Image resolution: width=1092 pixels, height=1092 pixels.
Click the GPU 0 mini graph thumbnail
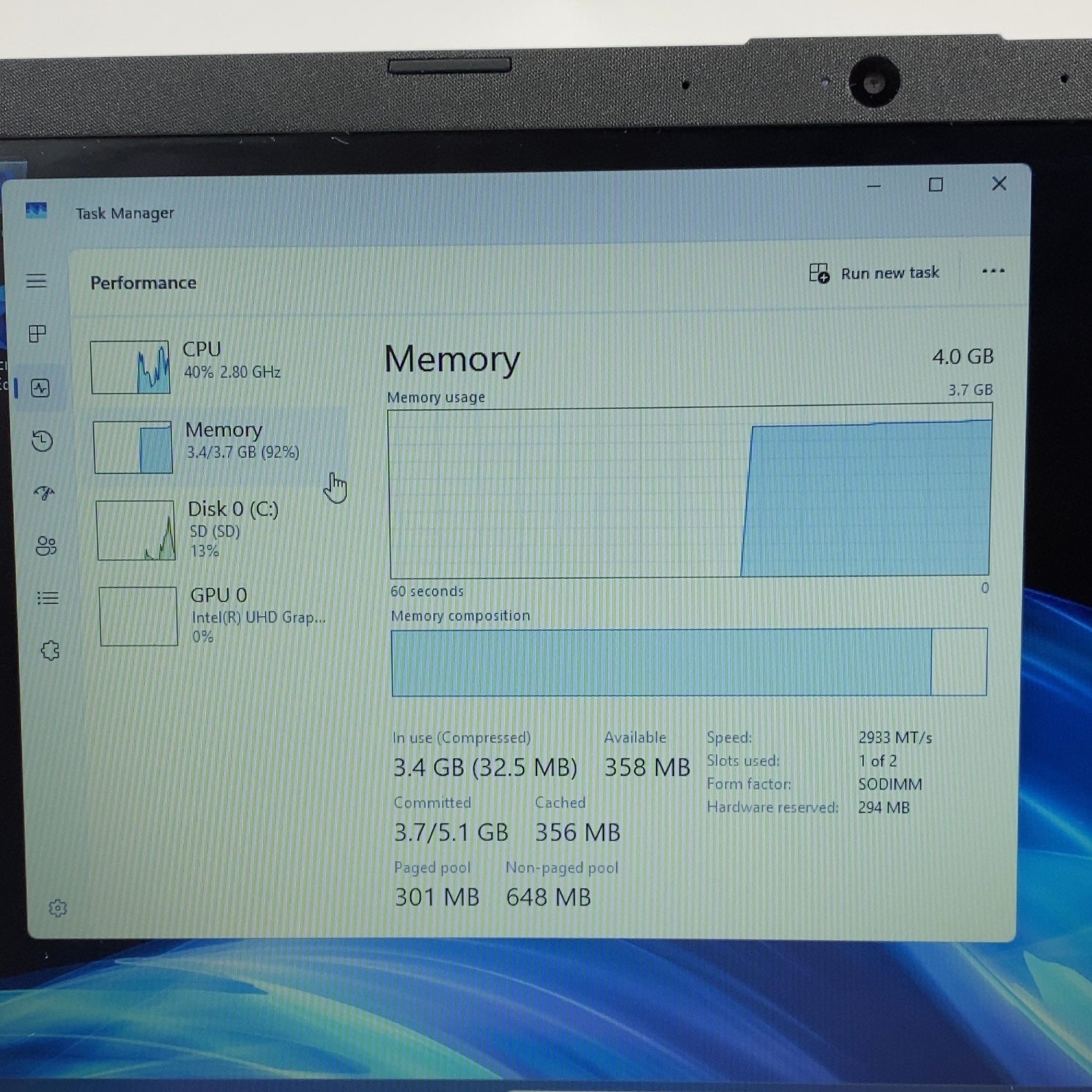point(138,616)
